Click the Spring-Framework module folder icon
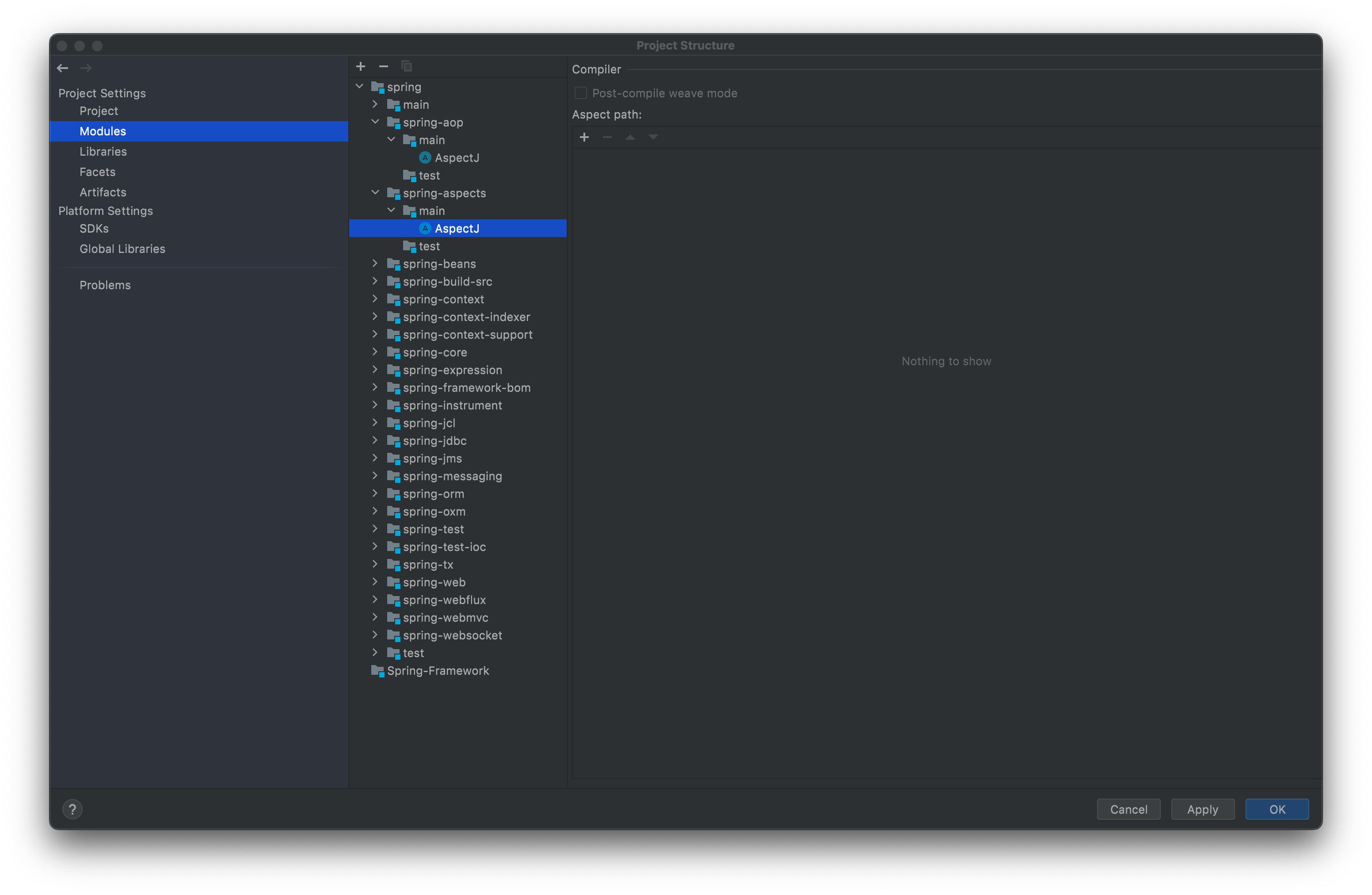Screen dimensions: 1372x895 coord(377,671)
